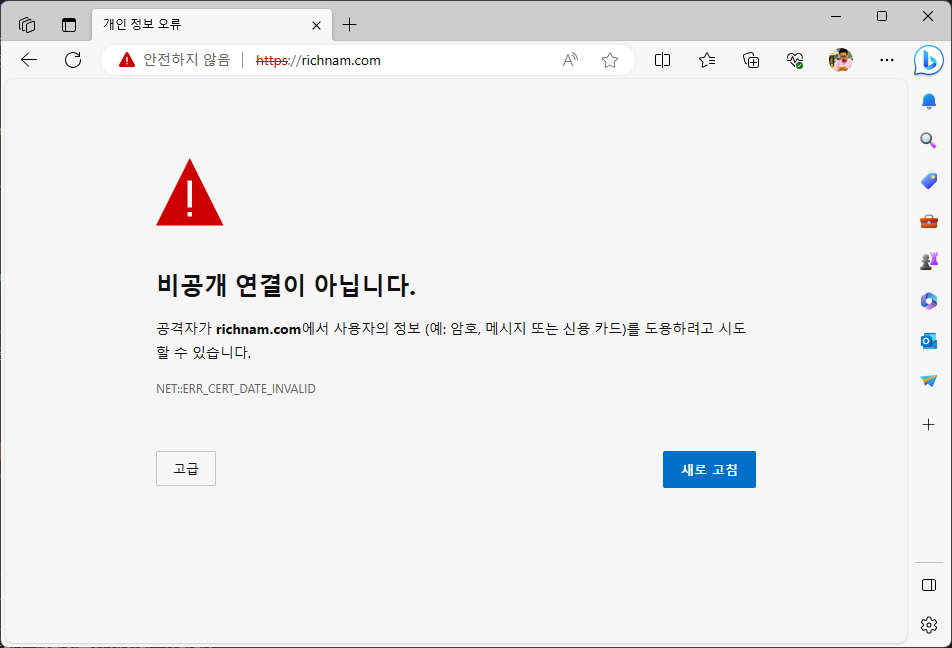Reload page with the refresh icon

point(73,60)
